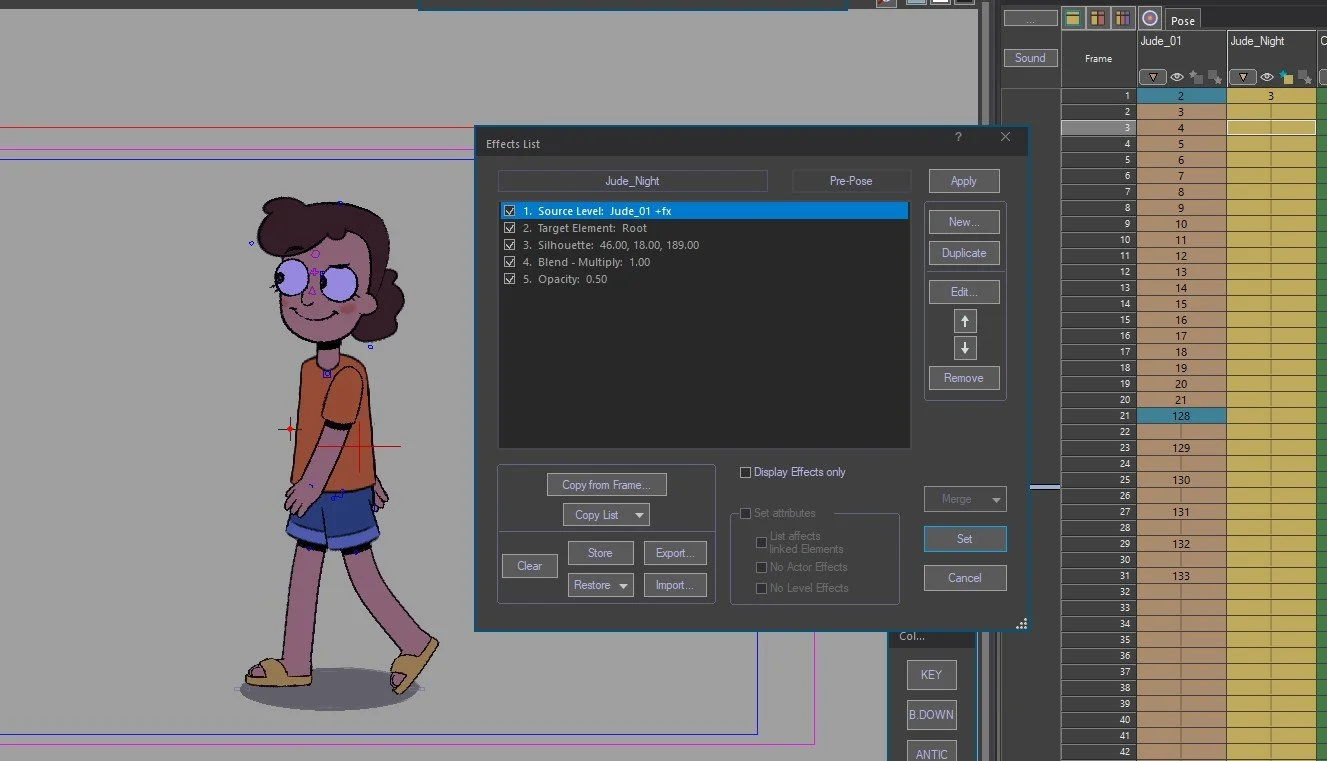Screen dimensions: 1327x761
Task: Select effect row Target Element: Root
Action: coord(704,228)
